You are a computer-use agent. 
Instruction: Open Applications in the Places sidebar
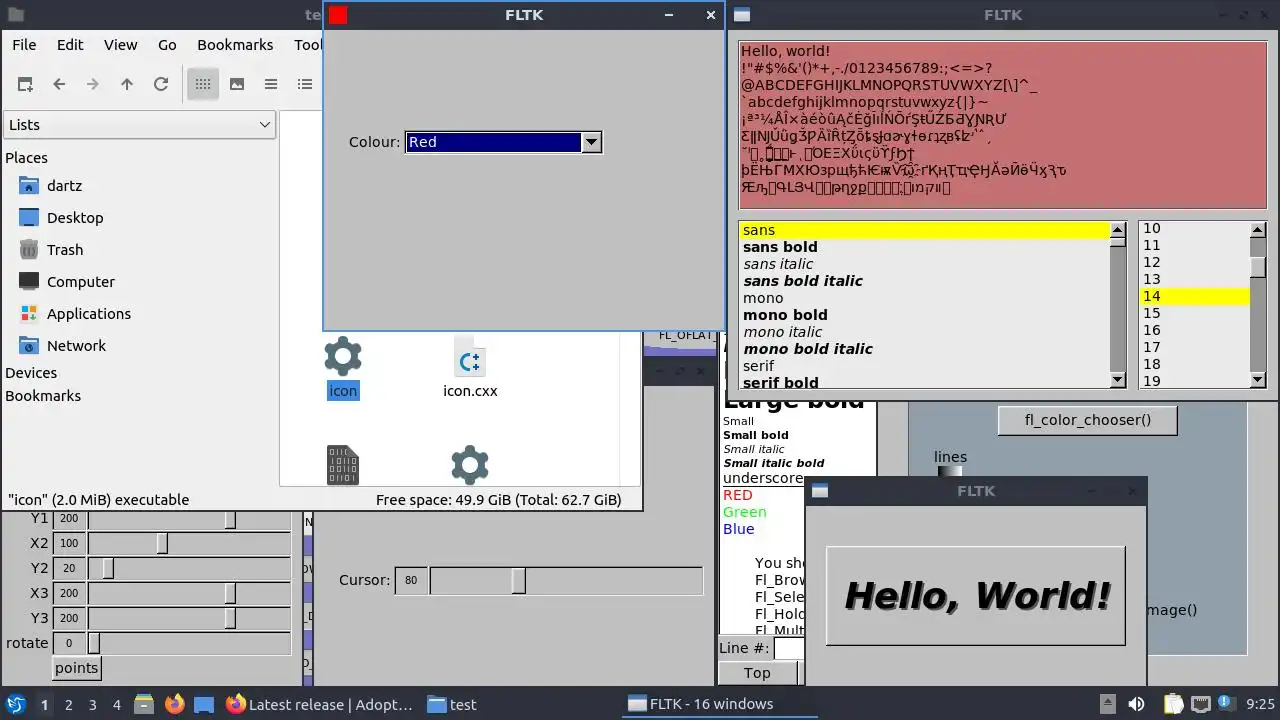tap(89, 313)
